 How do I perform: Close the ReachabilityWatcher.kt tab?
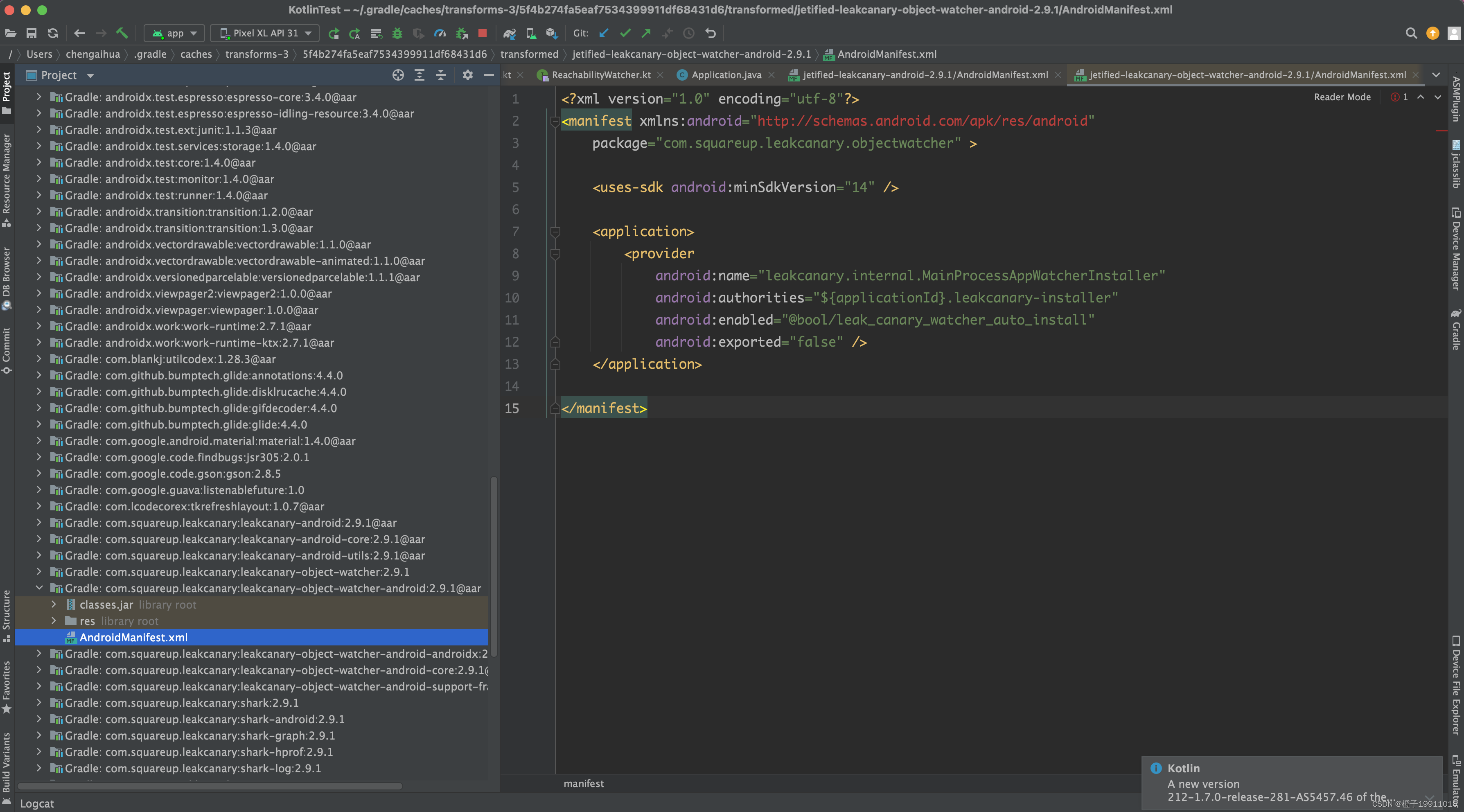pyautogui.click(x=660, y=75)
